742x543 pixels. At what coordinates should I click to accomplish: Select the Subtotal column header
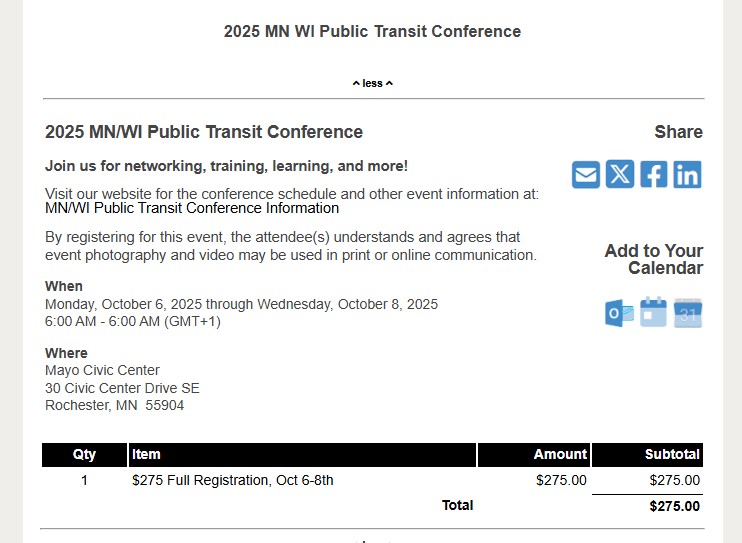pos(647,454)
